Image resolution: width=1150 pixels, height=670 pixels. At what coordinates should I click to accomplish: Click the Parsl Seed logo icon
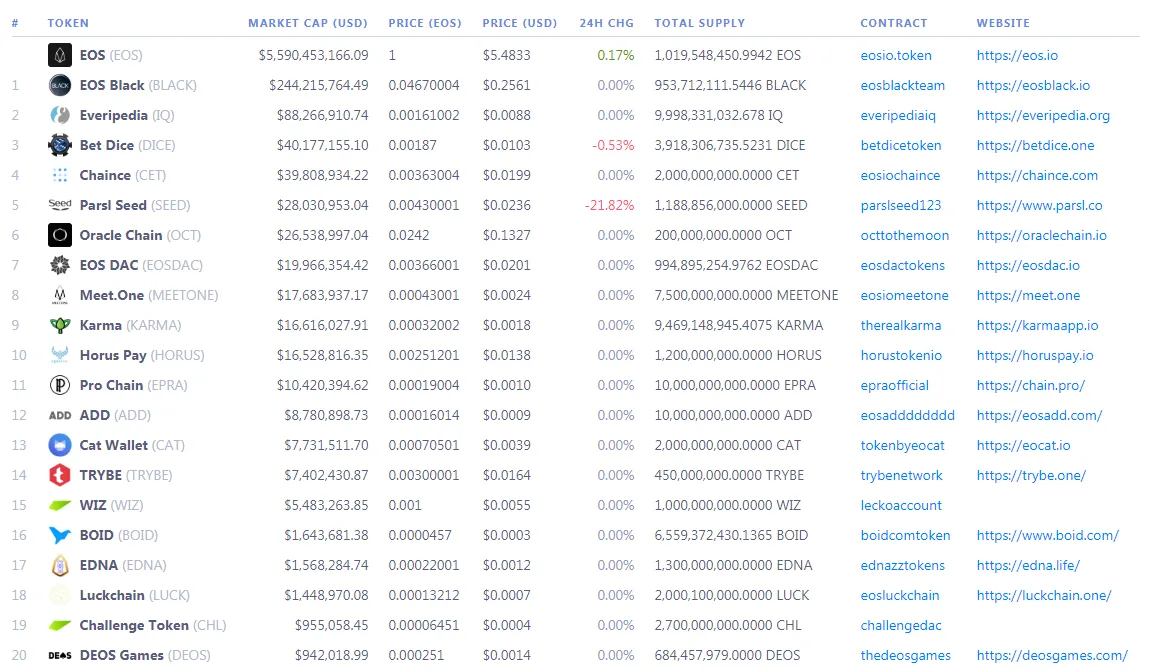(x=59, y=205)
